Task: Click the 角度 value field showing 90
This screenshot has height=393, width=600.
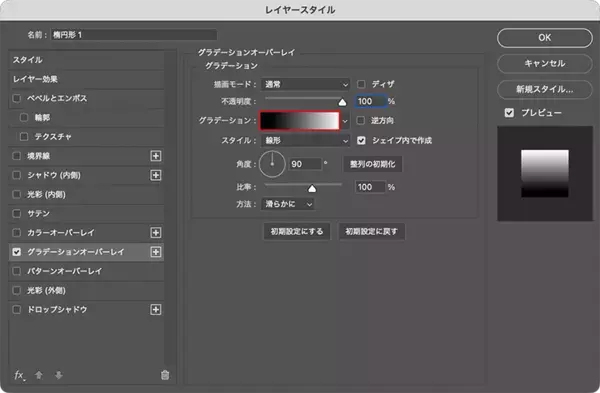Action: pos(305,164)
